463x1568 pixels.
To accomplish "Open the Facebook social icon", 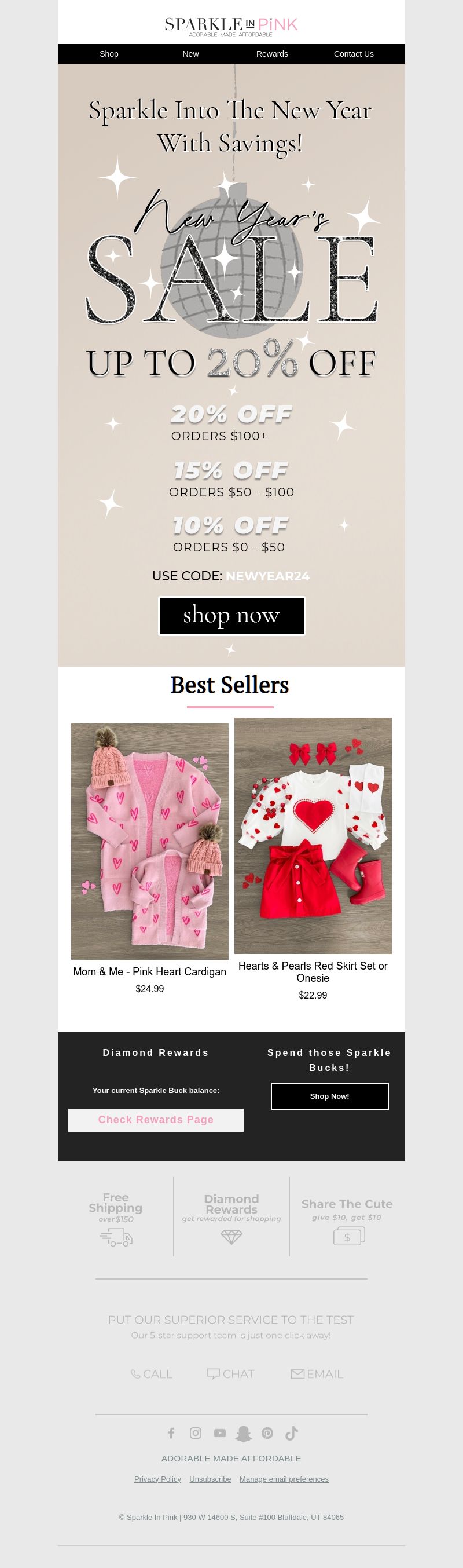I will point(171,1433).
